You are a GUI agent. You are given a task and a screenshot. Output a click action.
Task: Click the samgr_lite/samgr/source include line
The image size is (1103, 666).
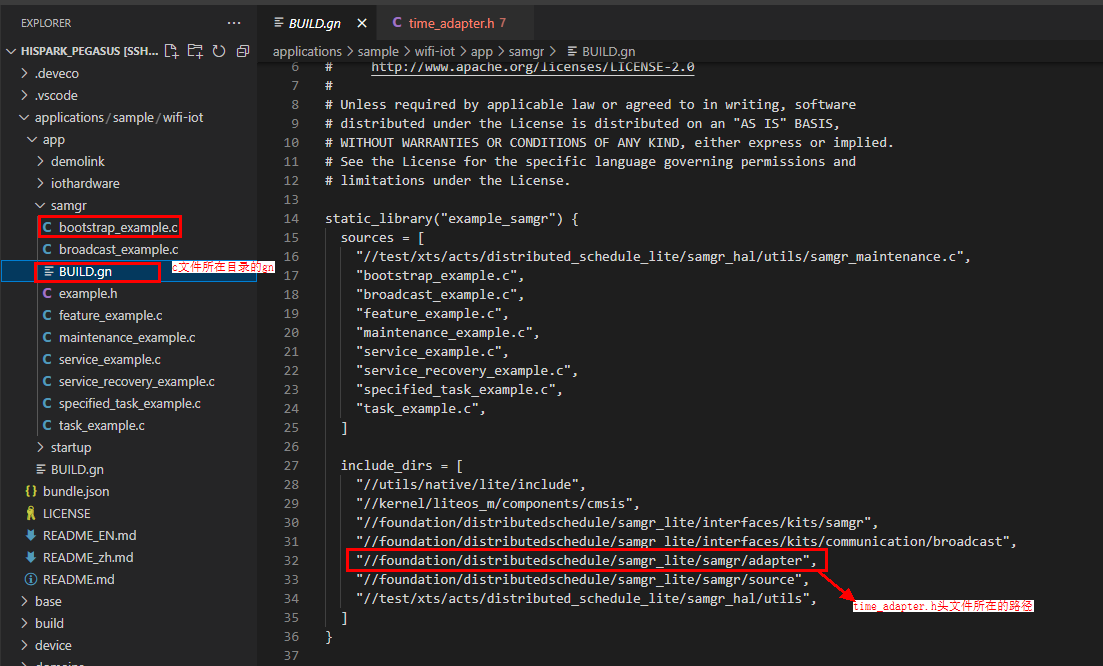click(x=582, y=579)
